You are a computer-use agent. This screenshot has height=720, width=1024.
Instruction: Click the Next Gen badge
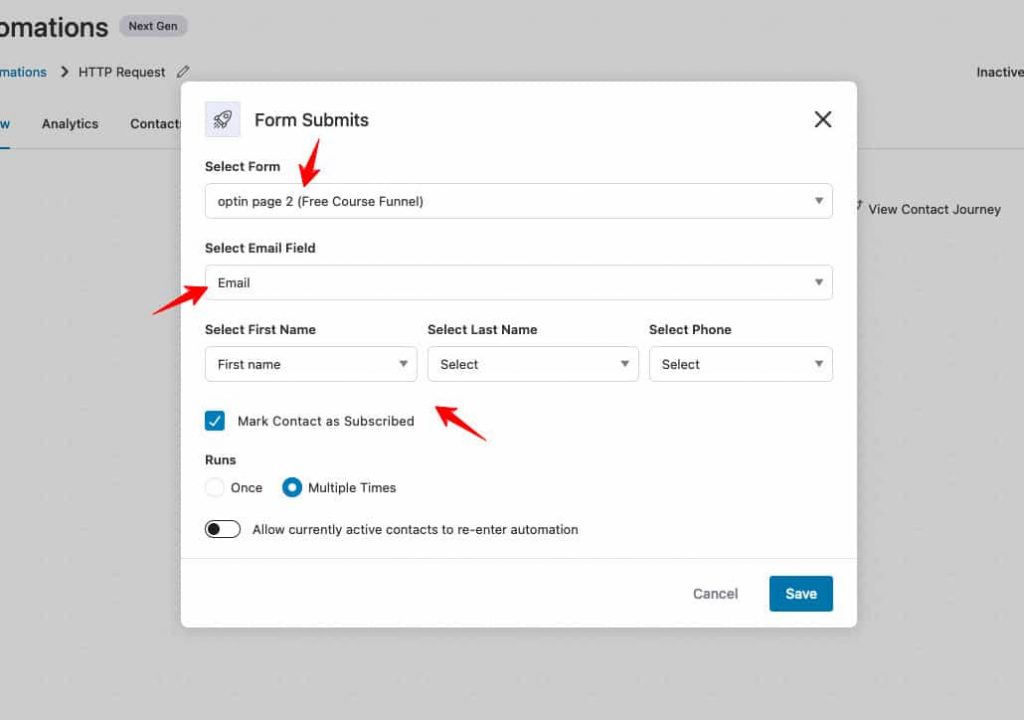coord(153,26)
